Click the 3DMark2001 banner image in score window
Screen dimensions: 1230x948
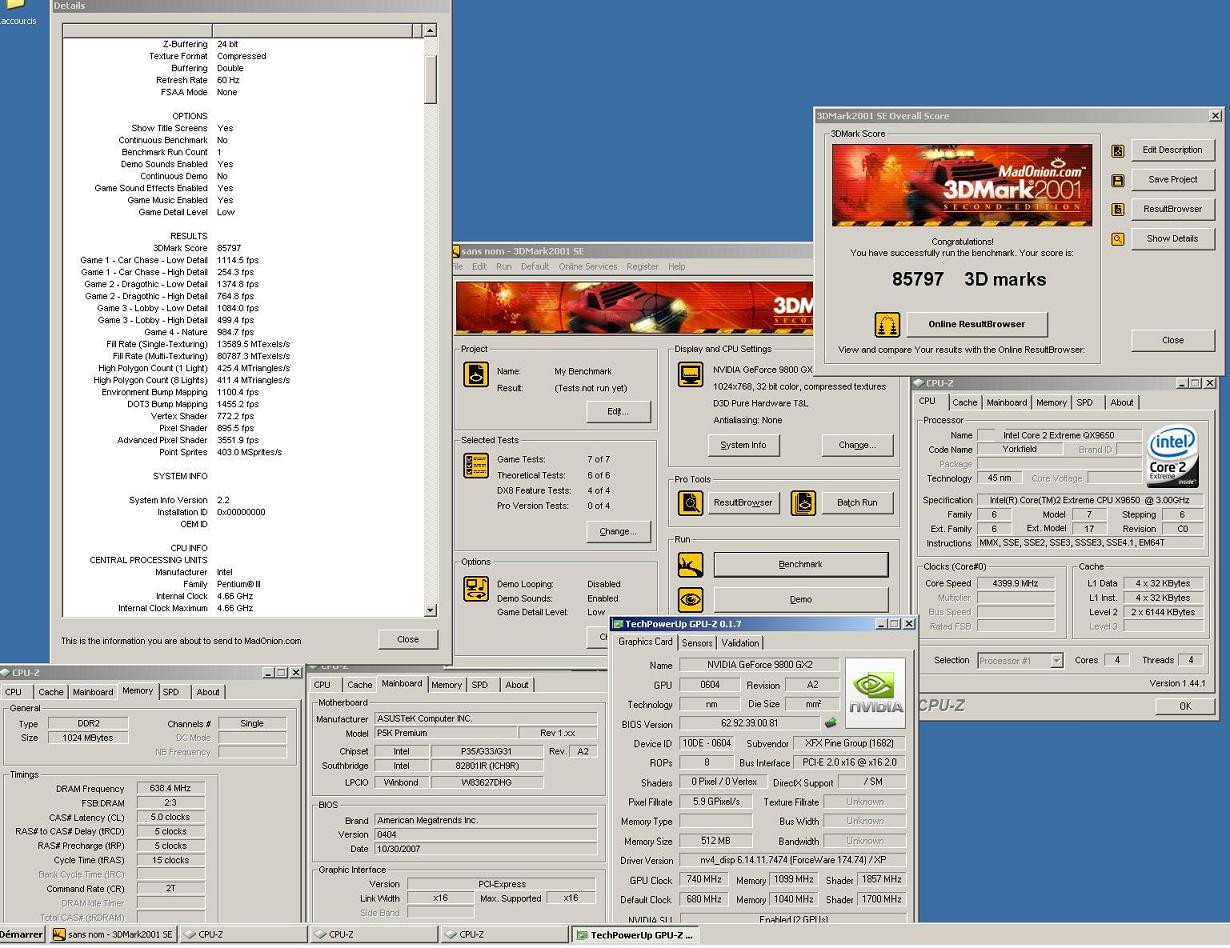(x=962, y=185)
